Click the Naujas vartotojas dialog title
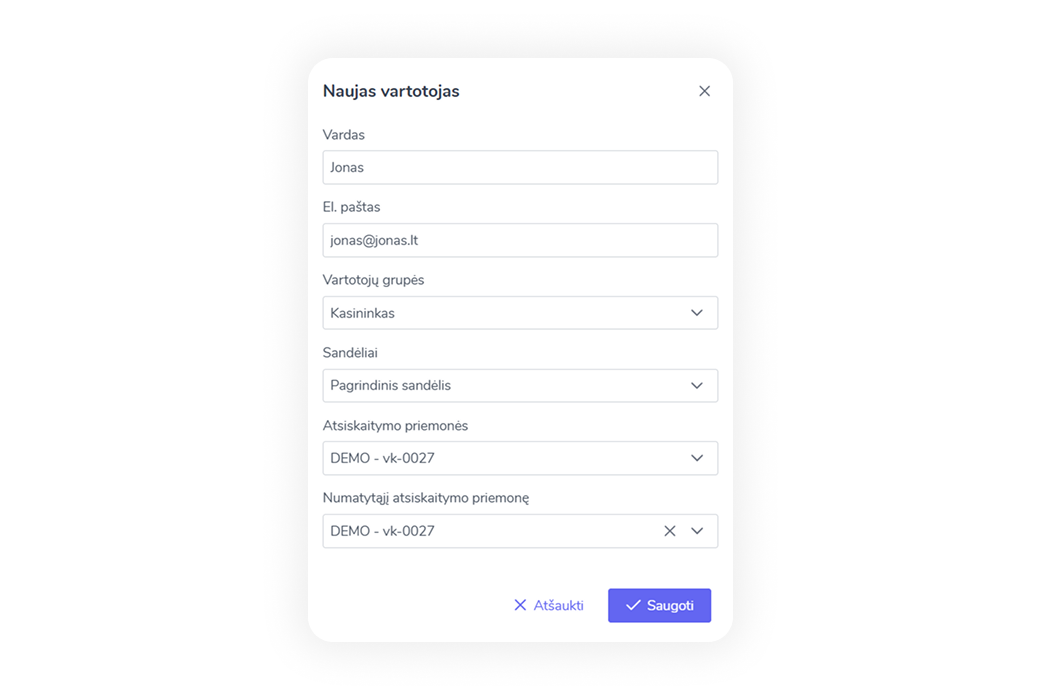Viewport: 1040px width, 700px height. pos(391,91)
